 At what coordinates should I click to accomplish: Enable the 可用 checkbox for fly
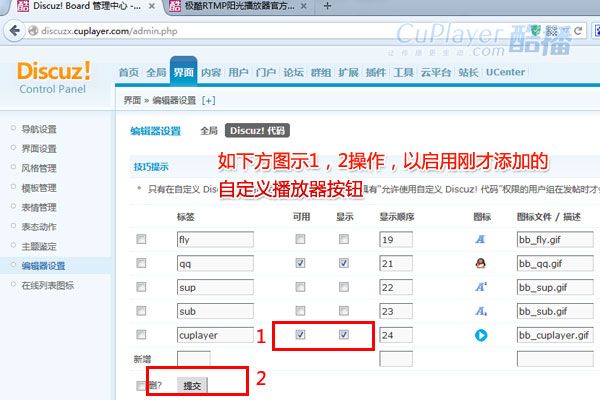pyautogui.click(x=300, y=239)
